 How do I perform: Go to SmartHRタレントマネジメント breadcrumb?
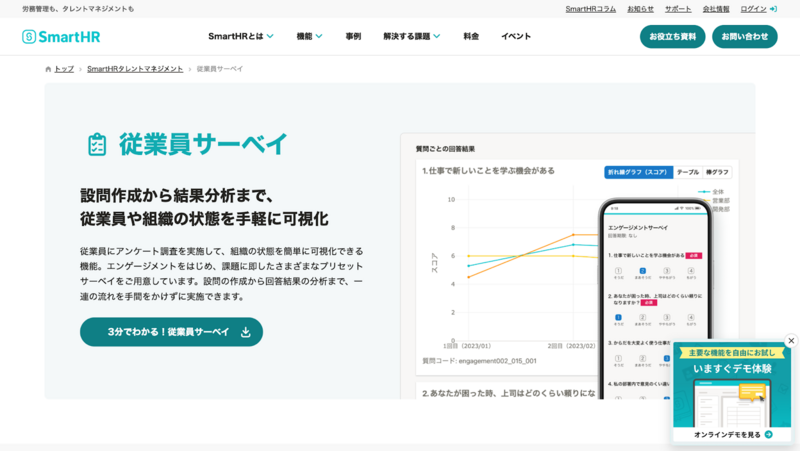click(x=135, y=69)
